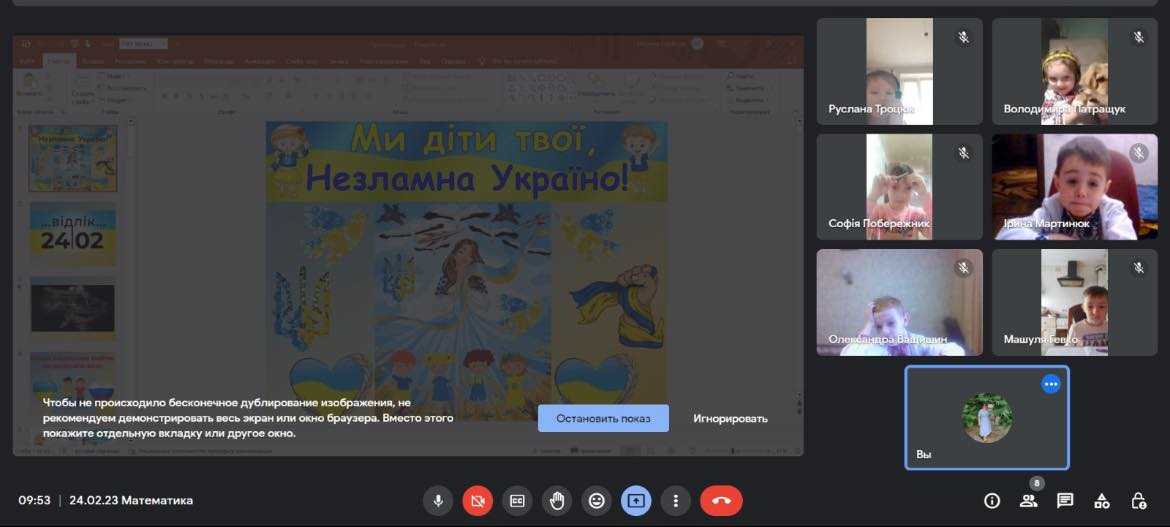Click Руслана Троцюк's muted microphone indicator
The image size is (1170, 527).
[x=963, y=37]
